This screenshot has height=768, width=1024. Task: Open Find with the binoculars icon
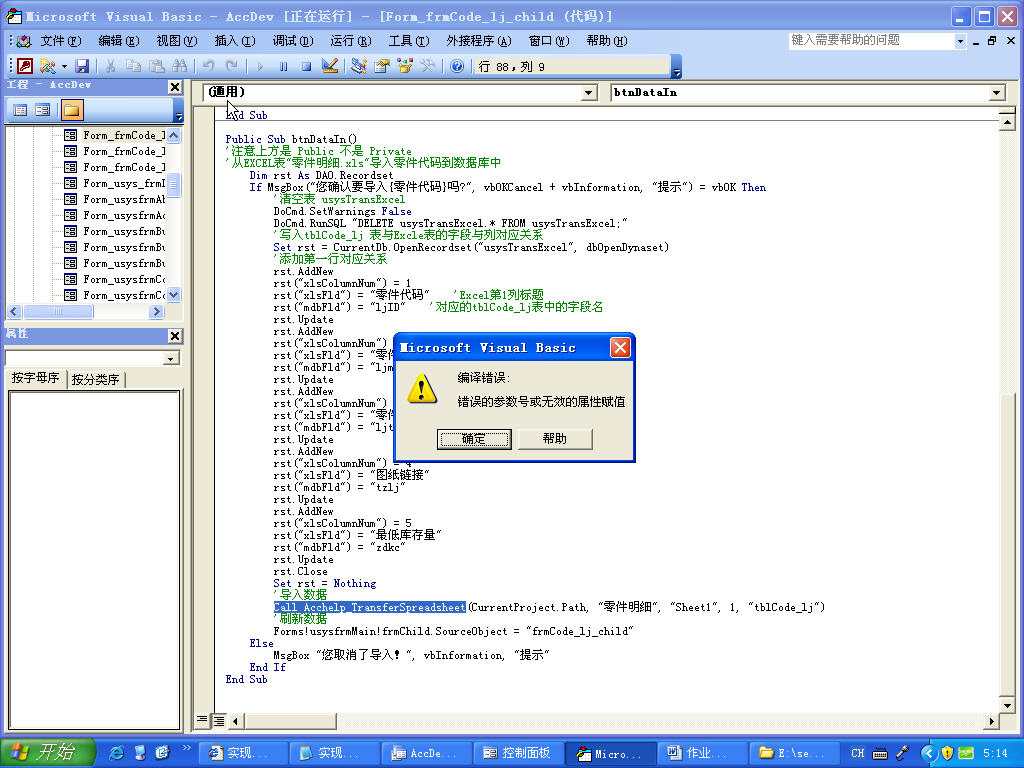click(179, 66)
